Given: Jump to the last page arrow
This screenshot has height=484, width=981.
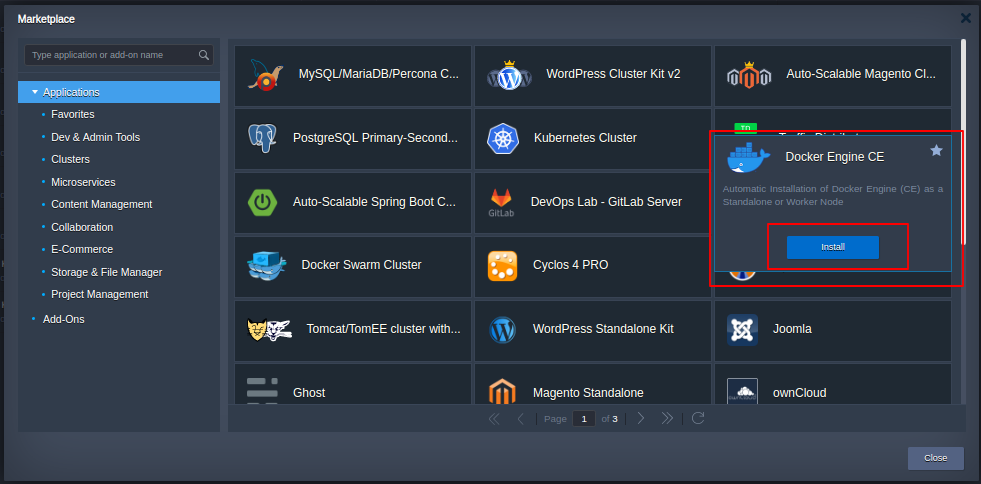Looking at the screenshot, I should (668, 418).
